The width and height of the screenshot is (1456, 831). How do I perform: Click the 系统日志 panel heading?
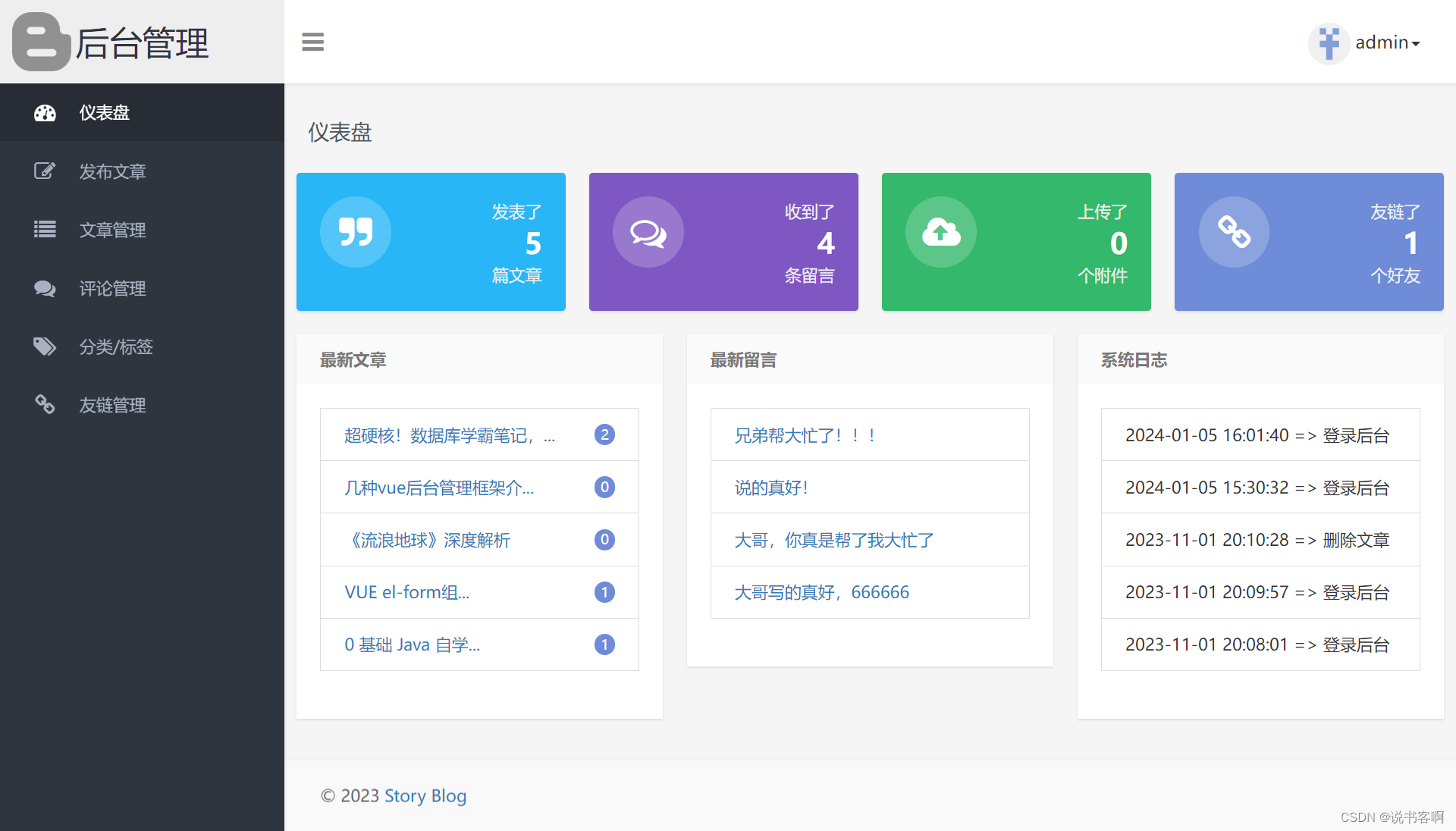(x=1134, y=360)
